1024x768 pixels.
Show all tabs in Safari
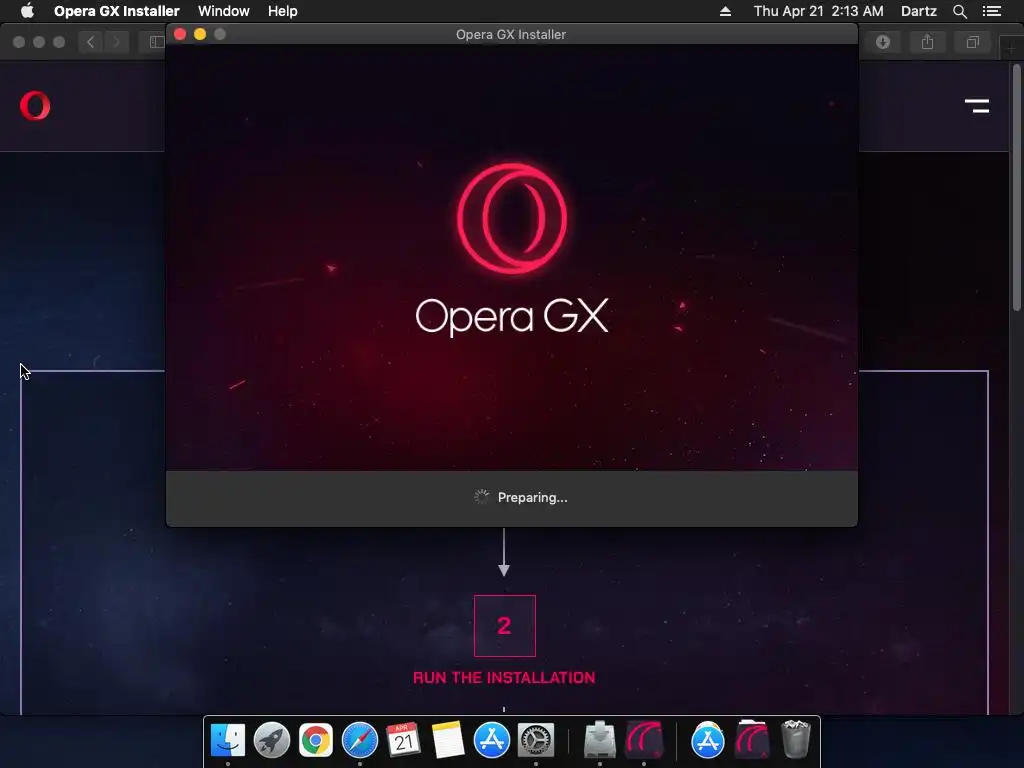coord(972,42)
